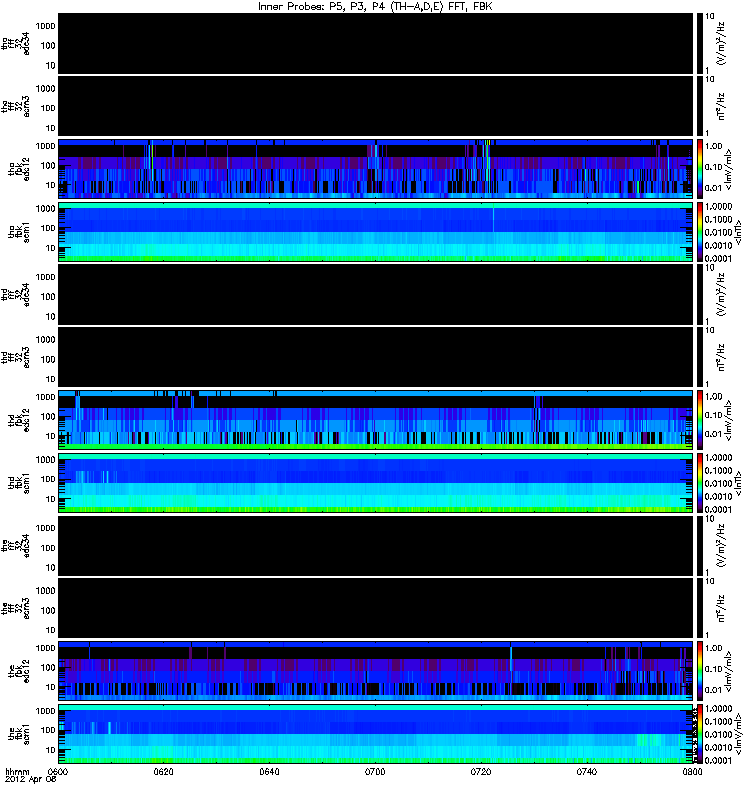Select the the fff 32 scm3 spectrogram panel
This screenshot has height=800, width=750.
[x=376, y=609]
